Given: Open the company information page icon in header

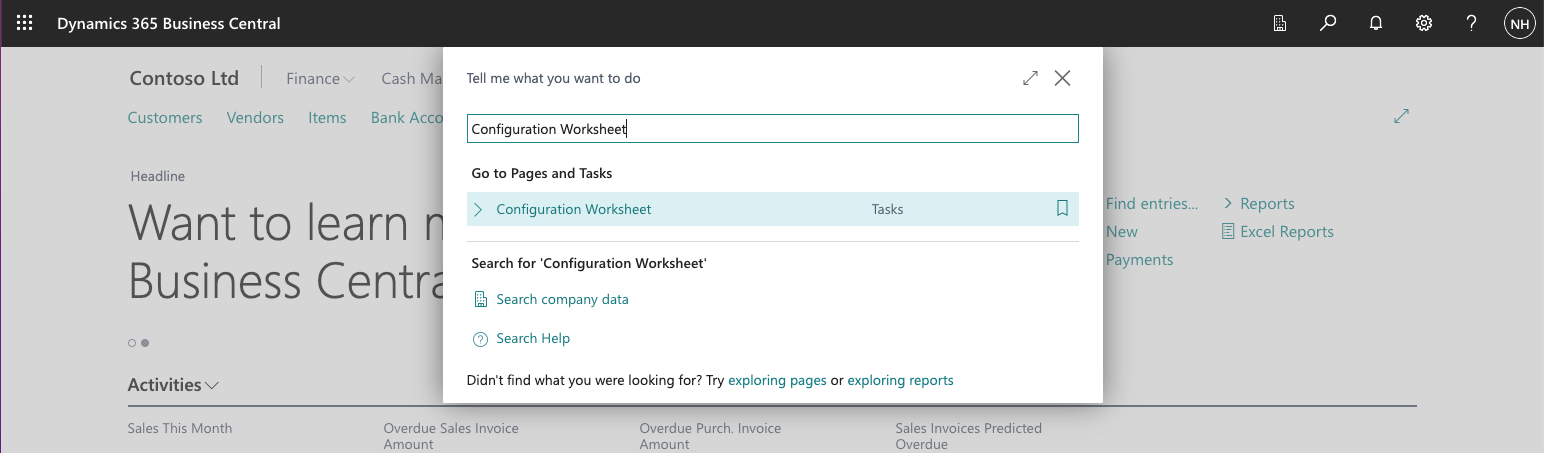Looking at the screenshot, I should click(x=1280, y=23).
